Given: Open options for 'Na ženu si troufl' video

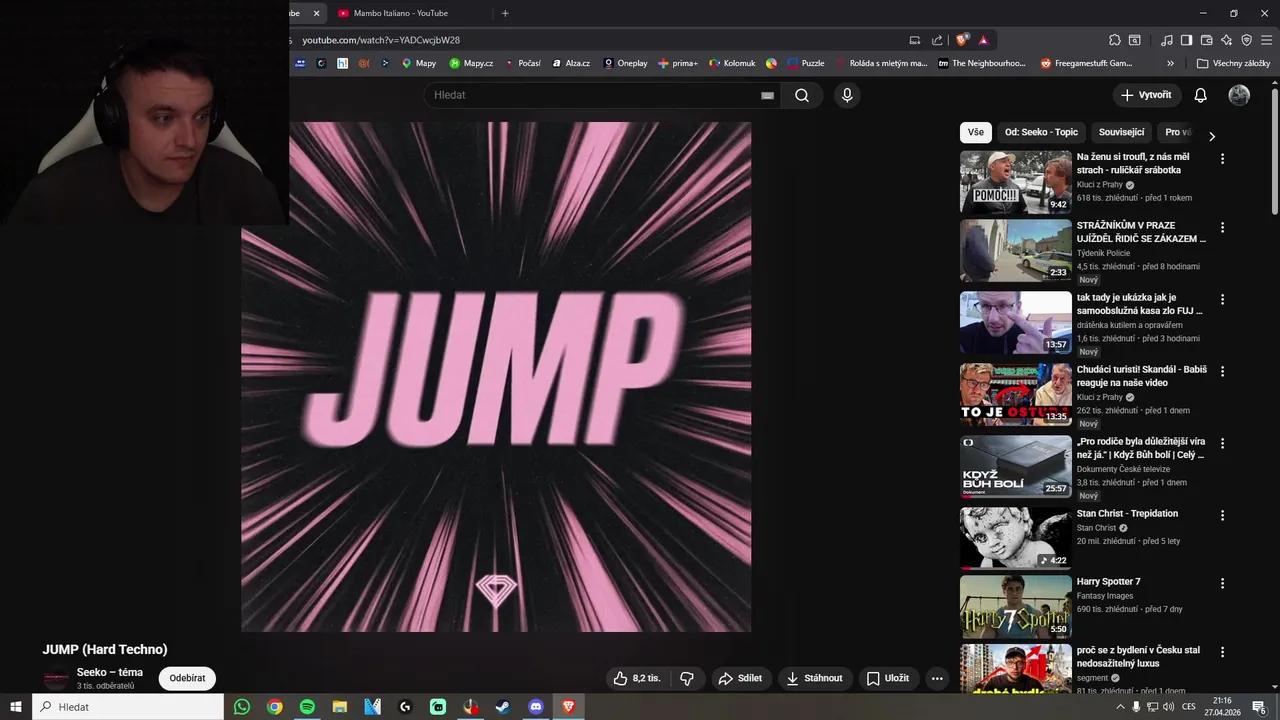Looking at the screenshot, I should (x=1222, y=158).
